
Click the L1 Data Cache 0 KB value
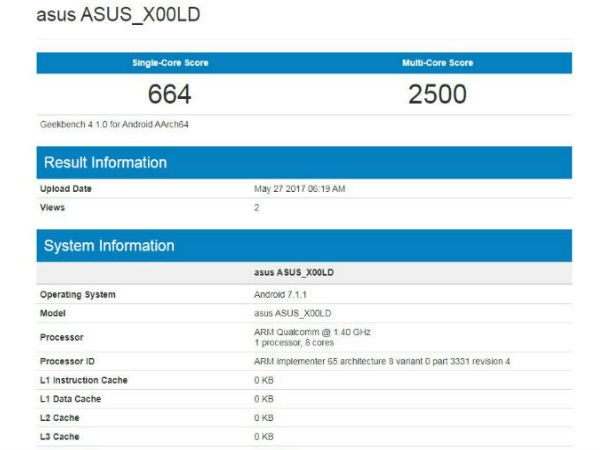[x=264, y=399]
